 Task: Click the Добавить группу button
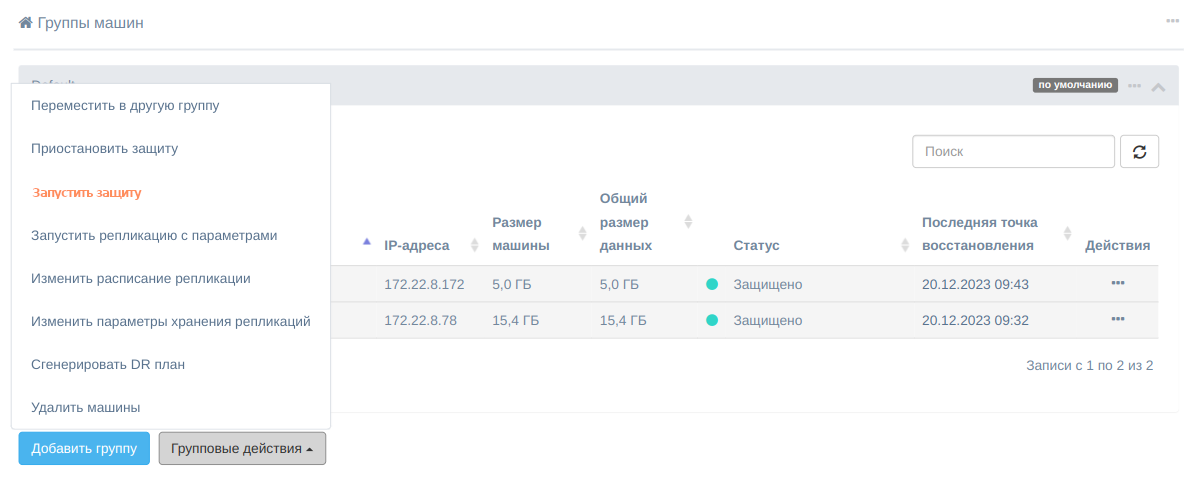point(84,449)
